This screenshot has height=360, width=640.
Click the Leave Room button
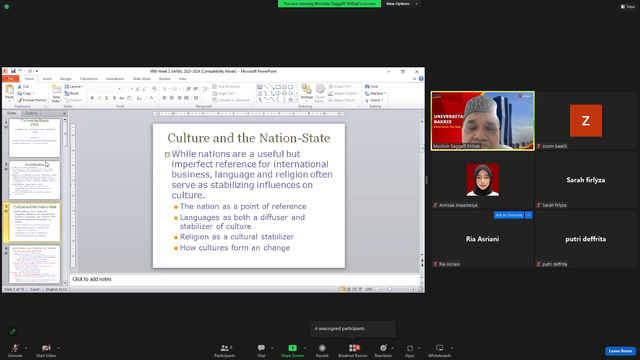[620, 351]
